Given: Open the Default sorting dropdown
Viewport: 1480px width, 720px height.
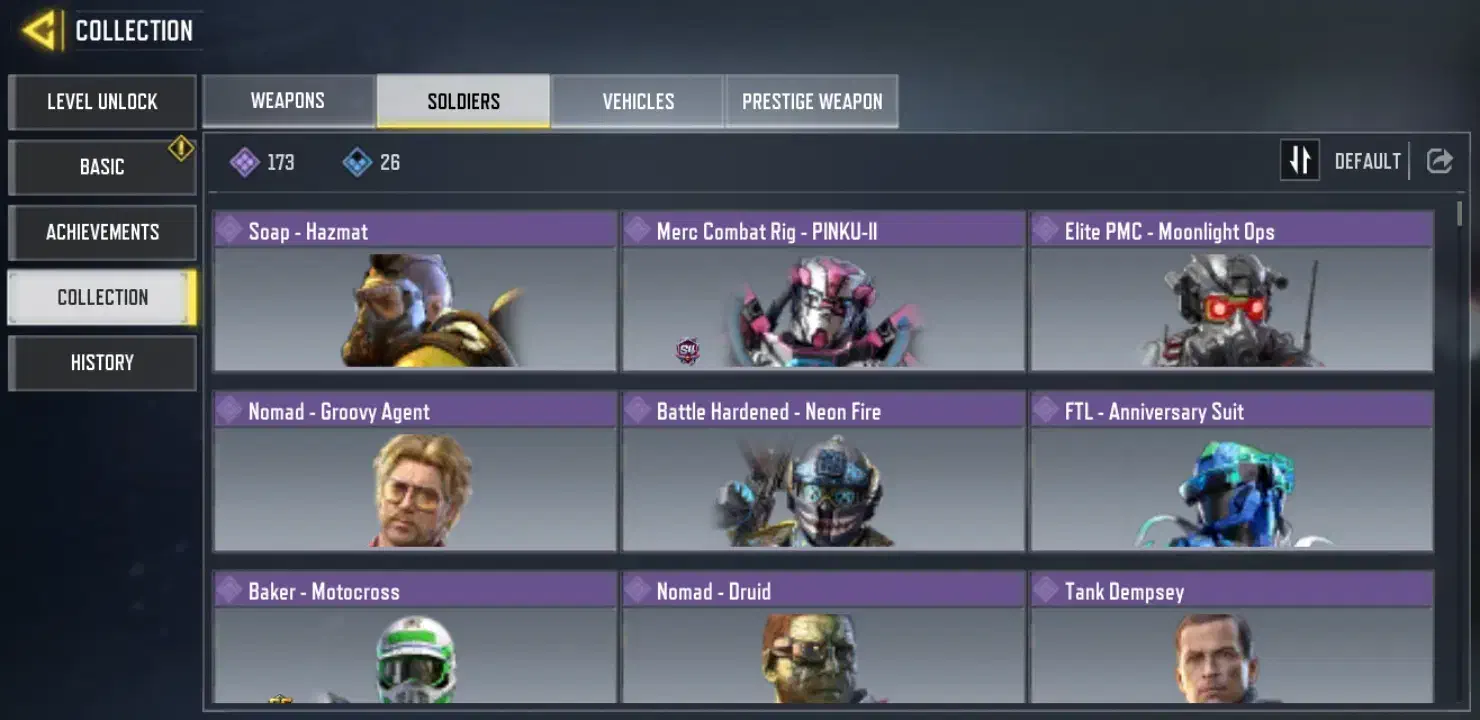Looking at the screenshot, I should pyautogui.click(x=1367, y=161).
